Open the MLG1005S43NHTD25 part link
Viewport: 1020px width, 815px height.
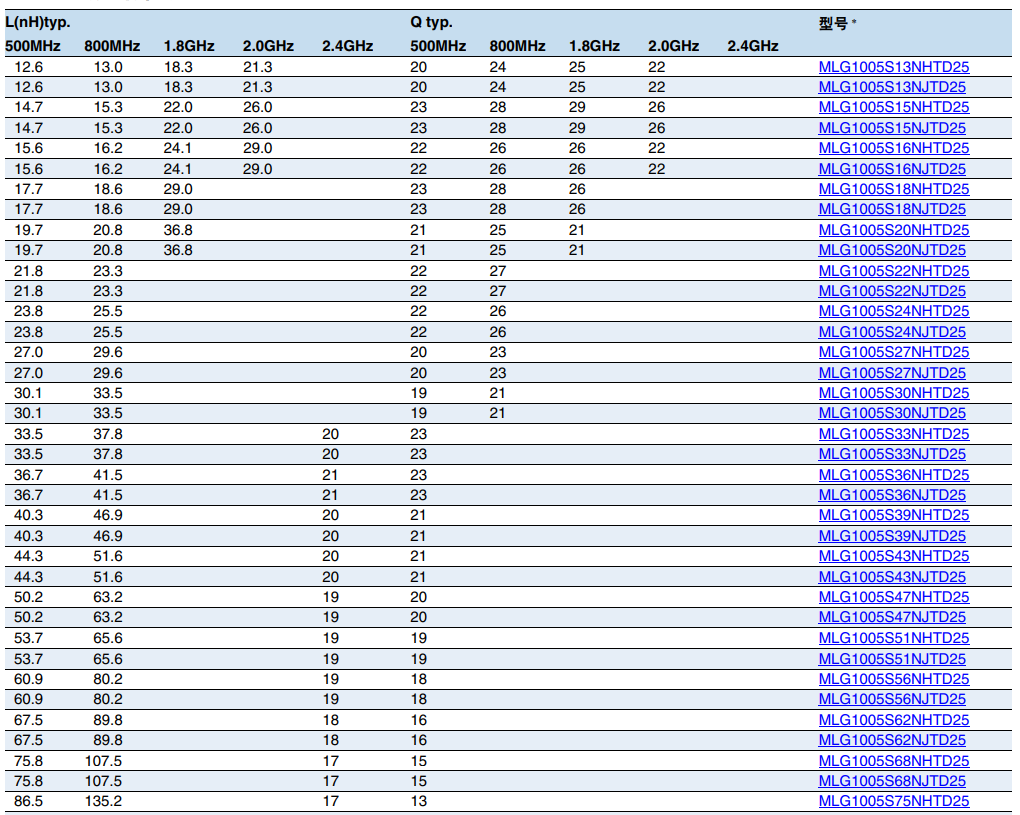[893, 557]
